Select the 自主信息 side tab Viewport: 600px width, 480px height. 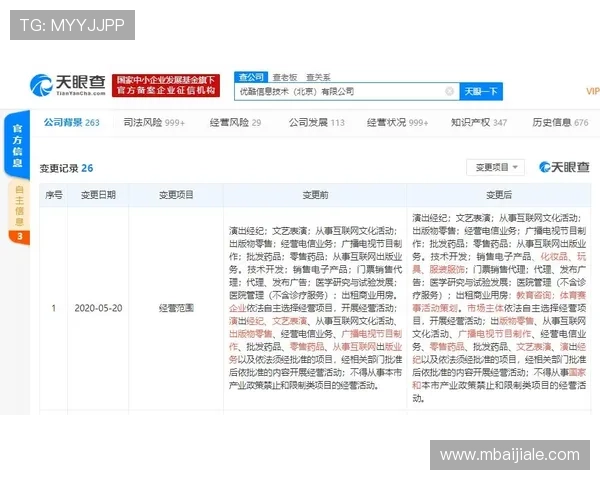(19, 211)
